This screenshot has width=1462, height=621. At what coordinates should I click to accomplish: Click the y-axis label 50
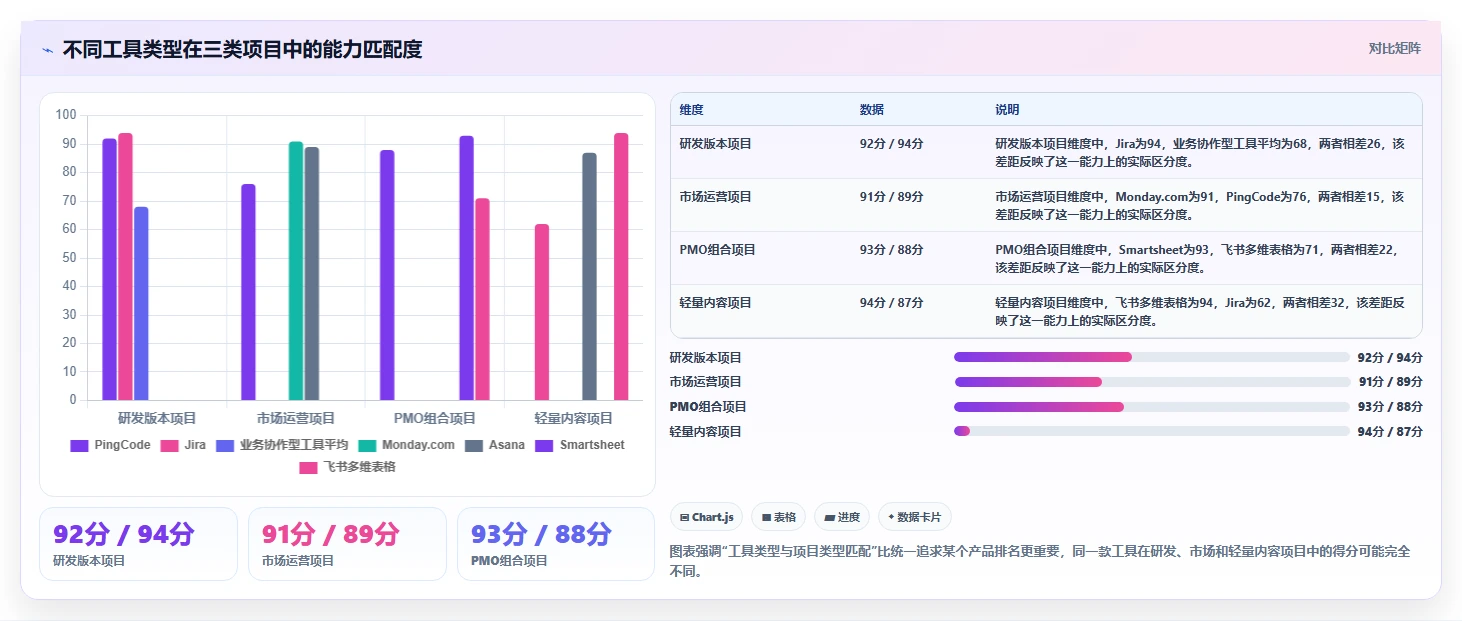point(69,257)
